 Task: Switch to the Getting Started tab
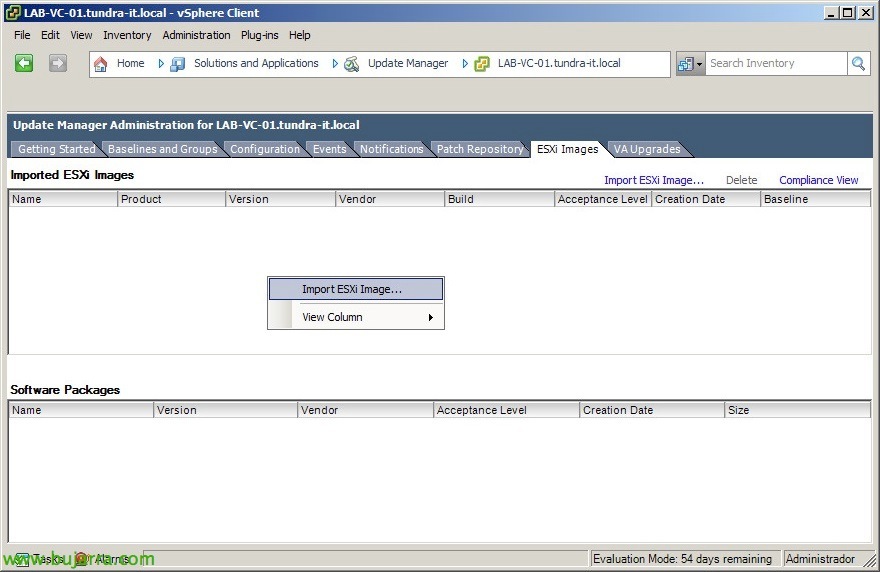tap(57, 149)
